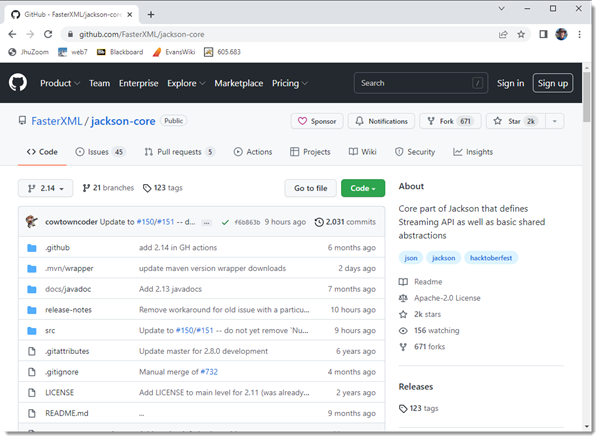Expand the commit message ellipsis
Image resolution: width=600 pixels, height=440 pixels.
[206, 223]
